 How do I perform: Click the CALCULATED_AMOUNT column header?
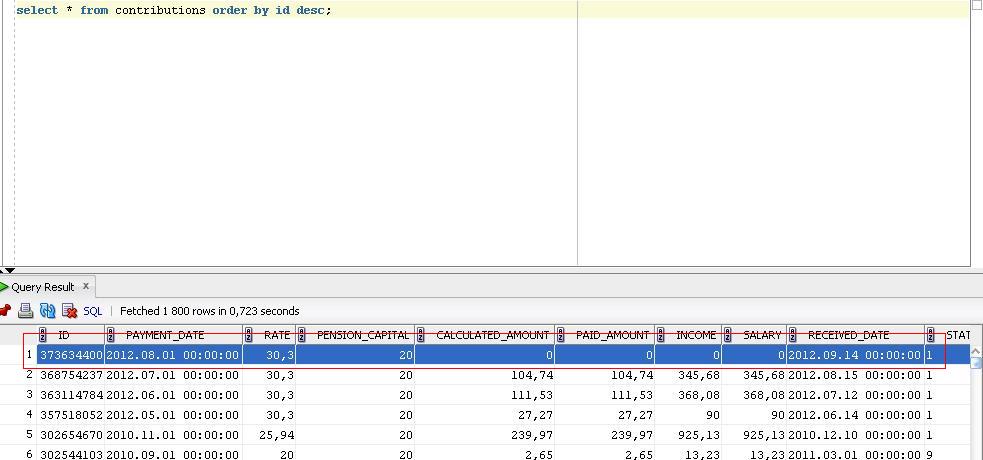485,335
